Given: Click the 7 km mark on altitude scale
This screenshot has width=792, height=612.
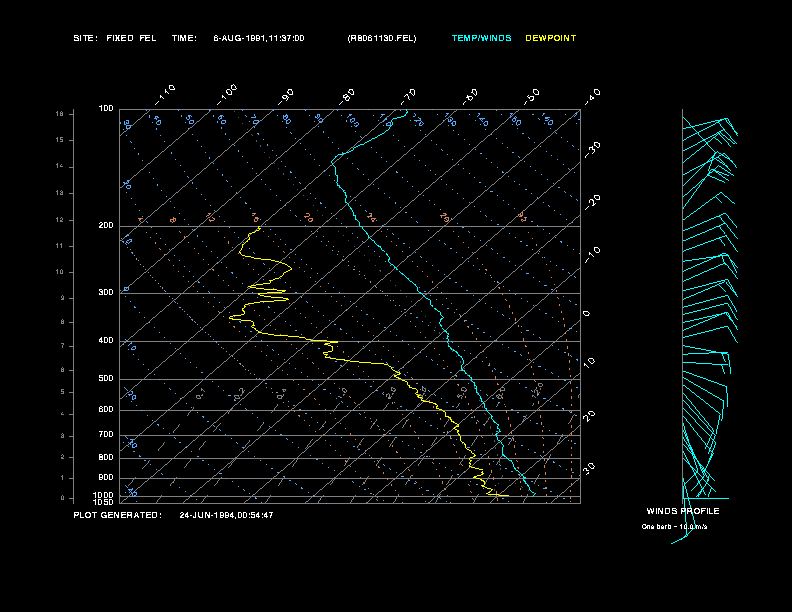Looking at the screenshot, I should pyautogui.click(x=63, y=346).
